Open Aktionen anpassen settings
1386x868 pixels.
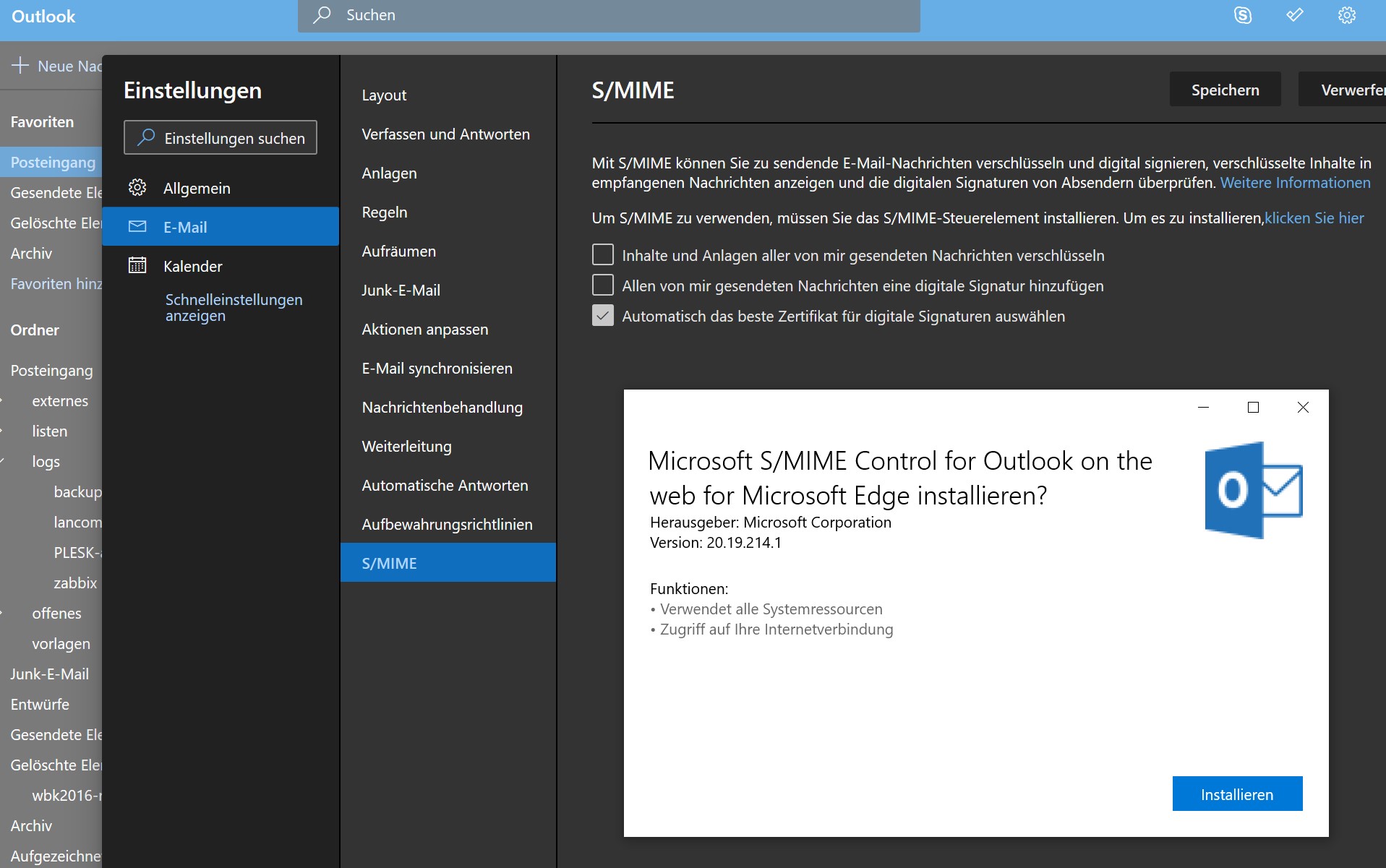(448, 329)
